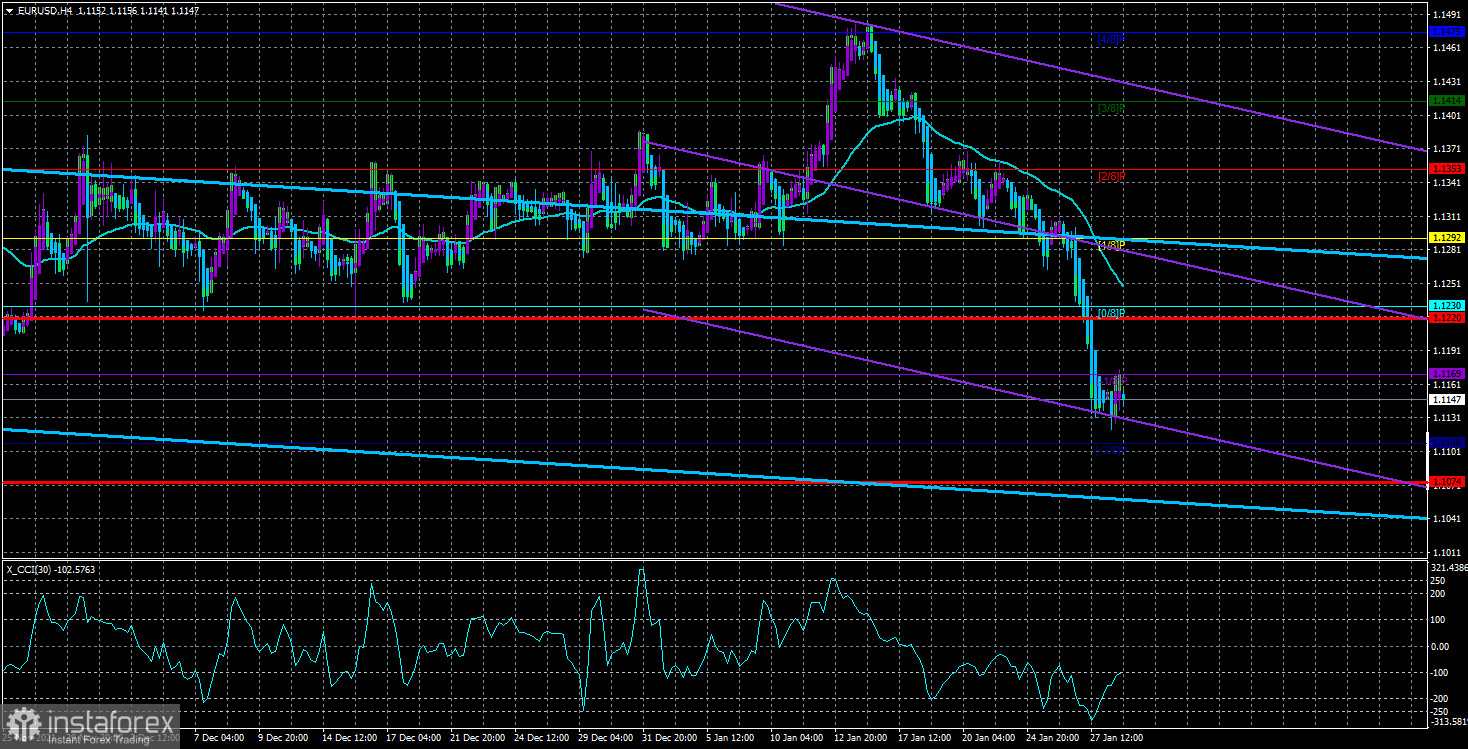Click the 1.1371 price axis value
This screenshot has width=1468, height=749.
pyautogui.click(x=1447, y=148)
